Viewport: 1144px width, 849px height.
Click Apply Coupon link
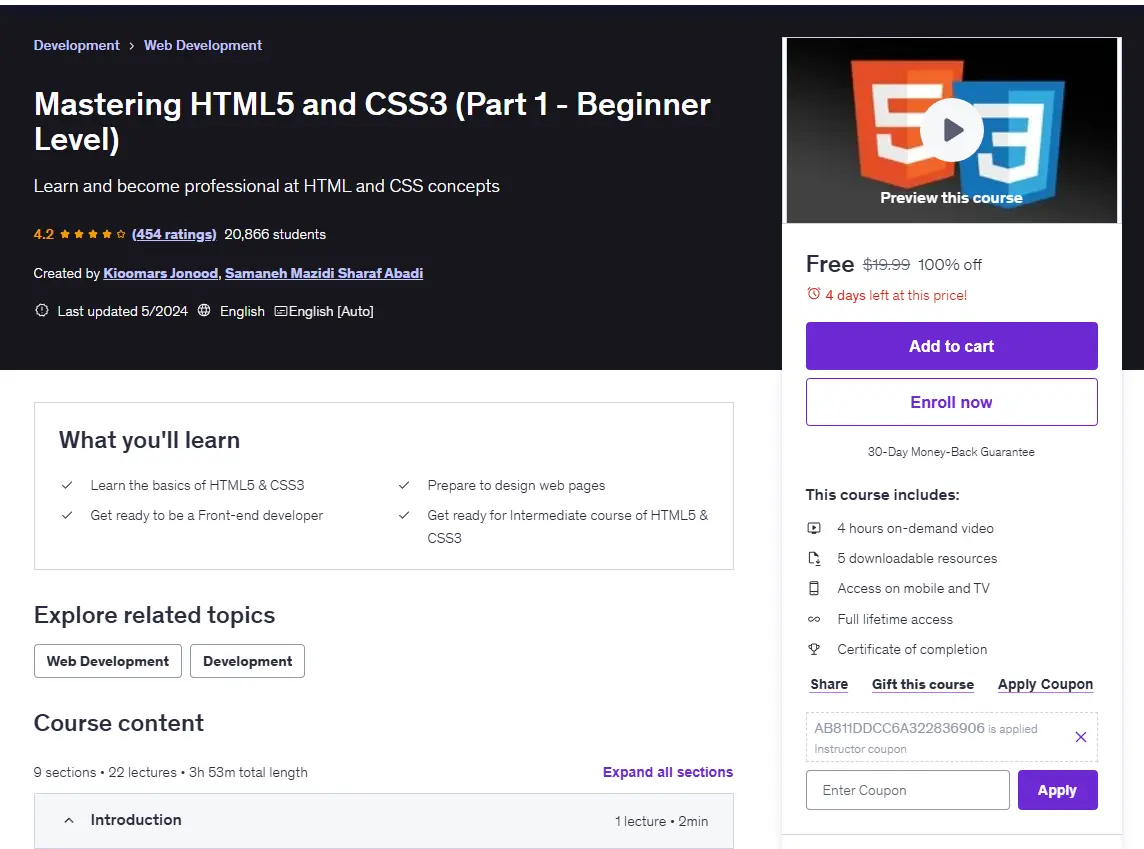pos(1046,684)
